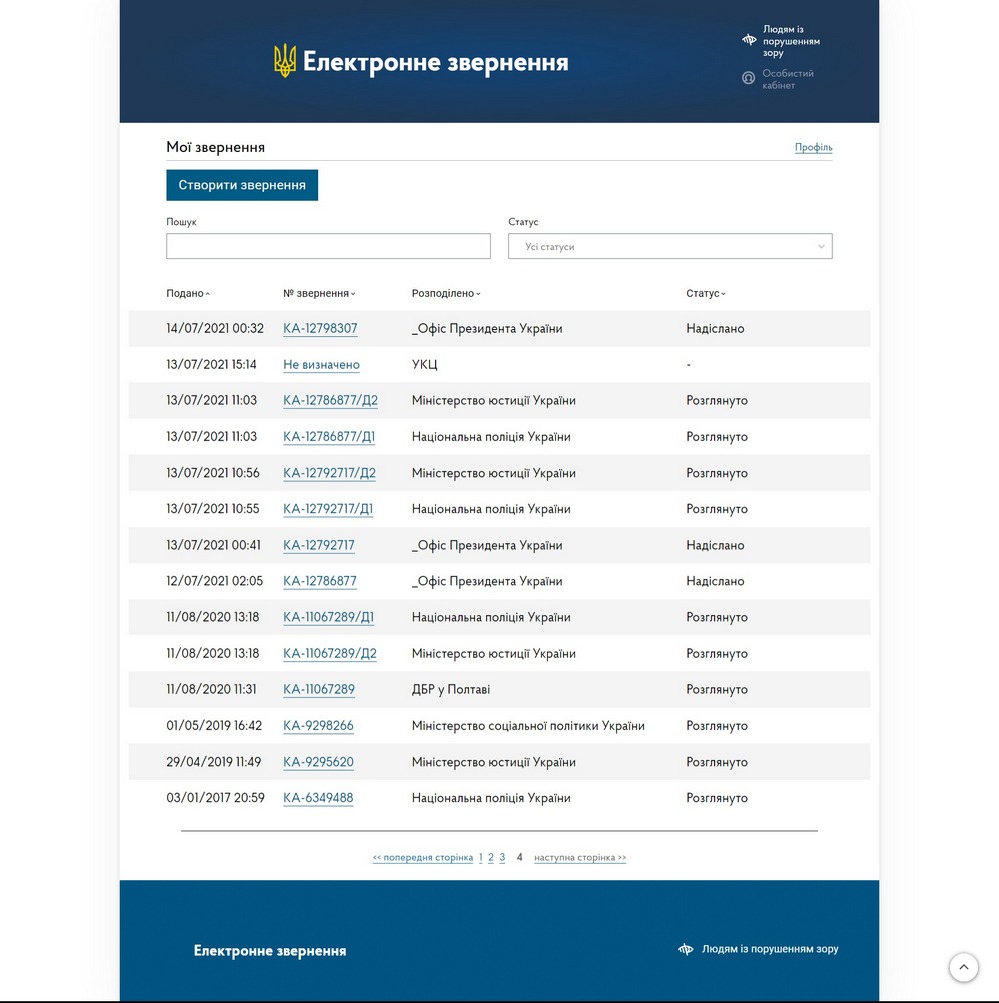Click the scroll-to-top arrow button
999x1003 pixels.
pos(963,967)
